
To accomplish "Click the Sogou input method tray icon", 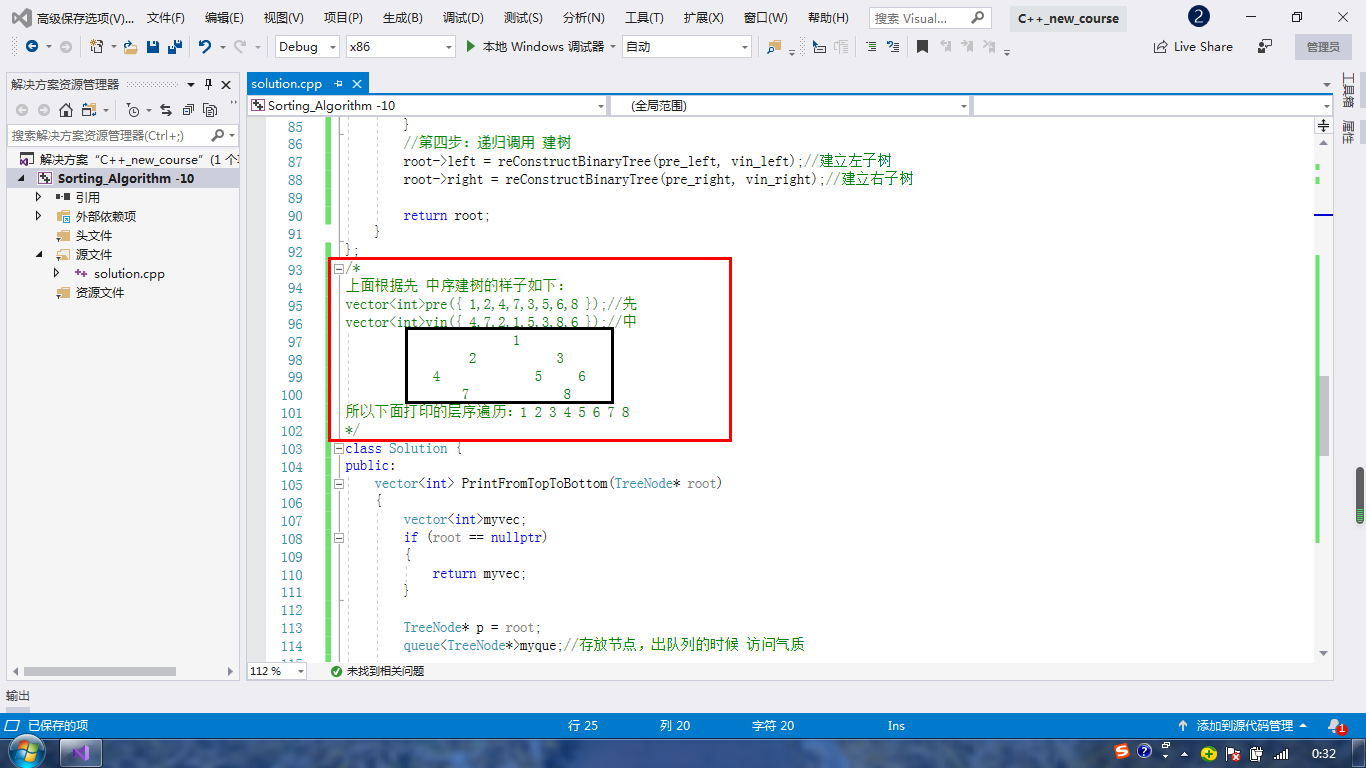I will point(1123,752).
